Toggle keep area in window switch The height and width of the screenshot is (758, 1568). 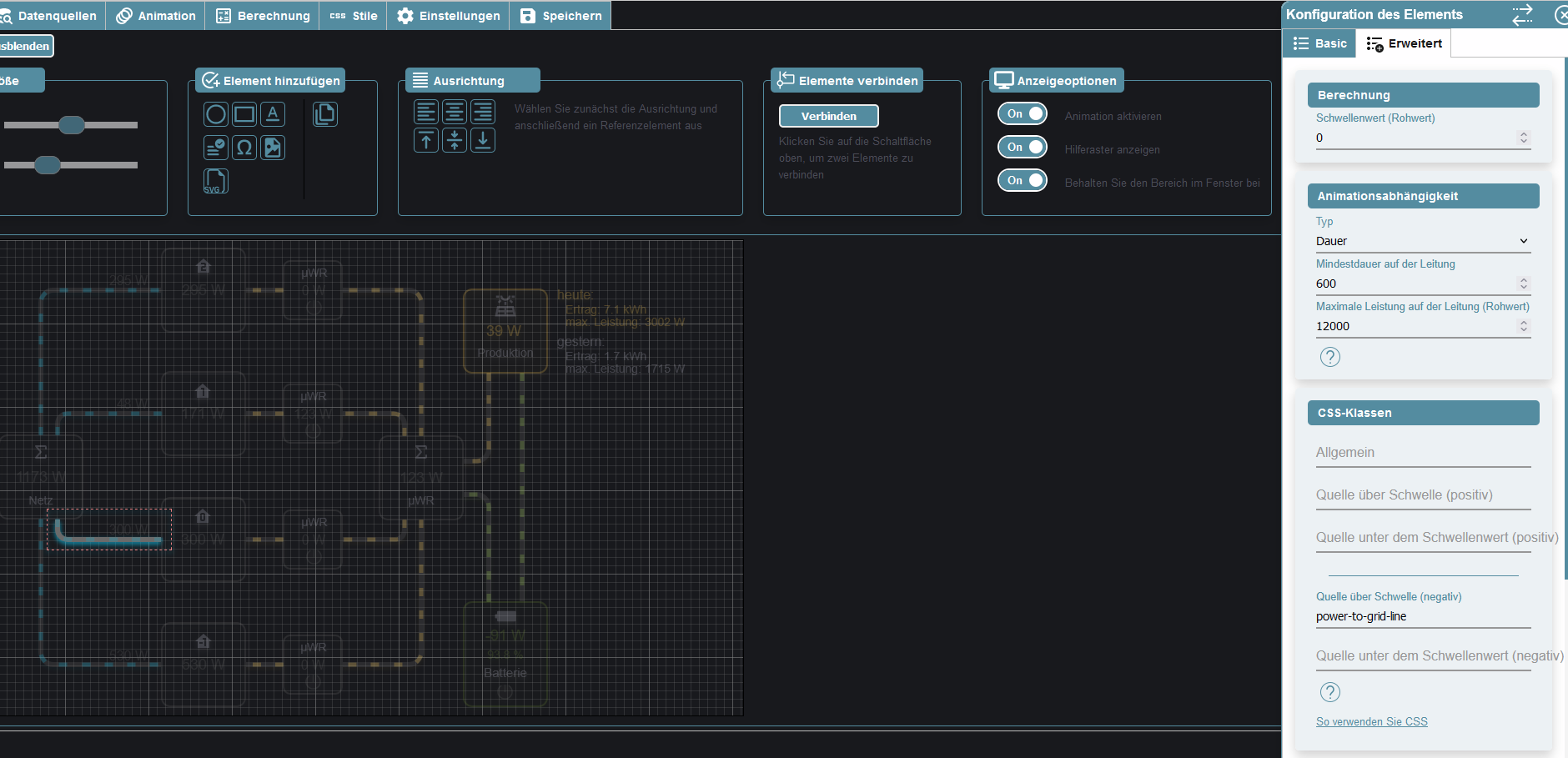click(1023, 180)
